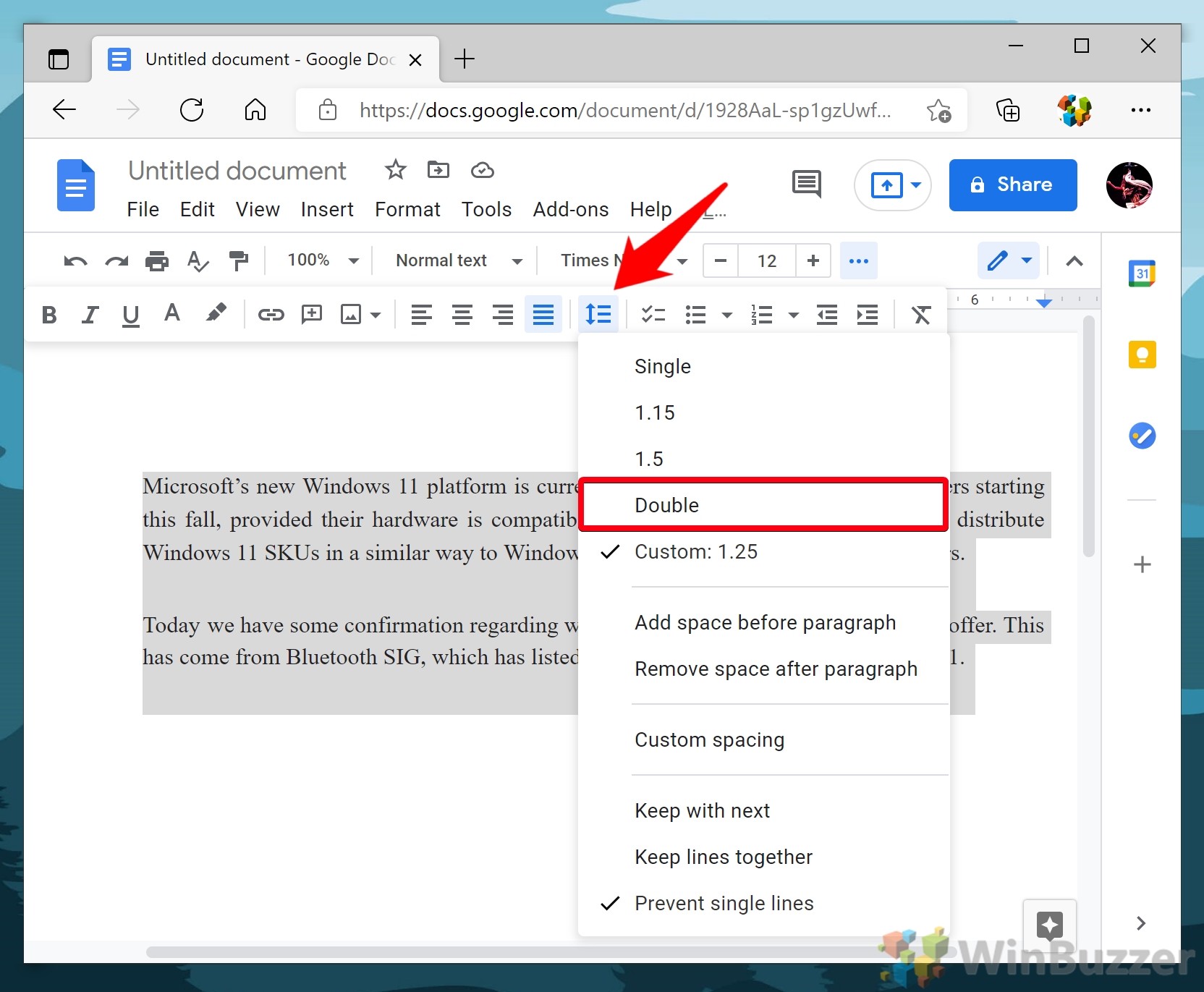Toggle Prevent single lines option
Image resolution: width=1204 pixels, height=992 pixels.
pyautogui.click(x=724, y=903)
